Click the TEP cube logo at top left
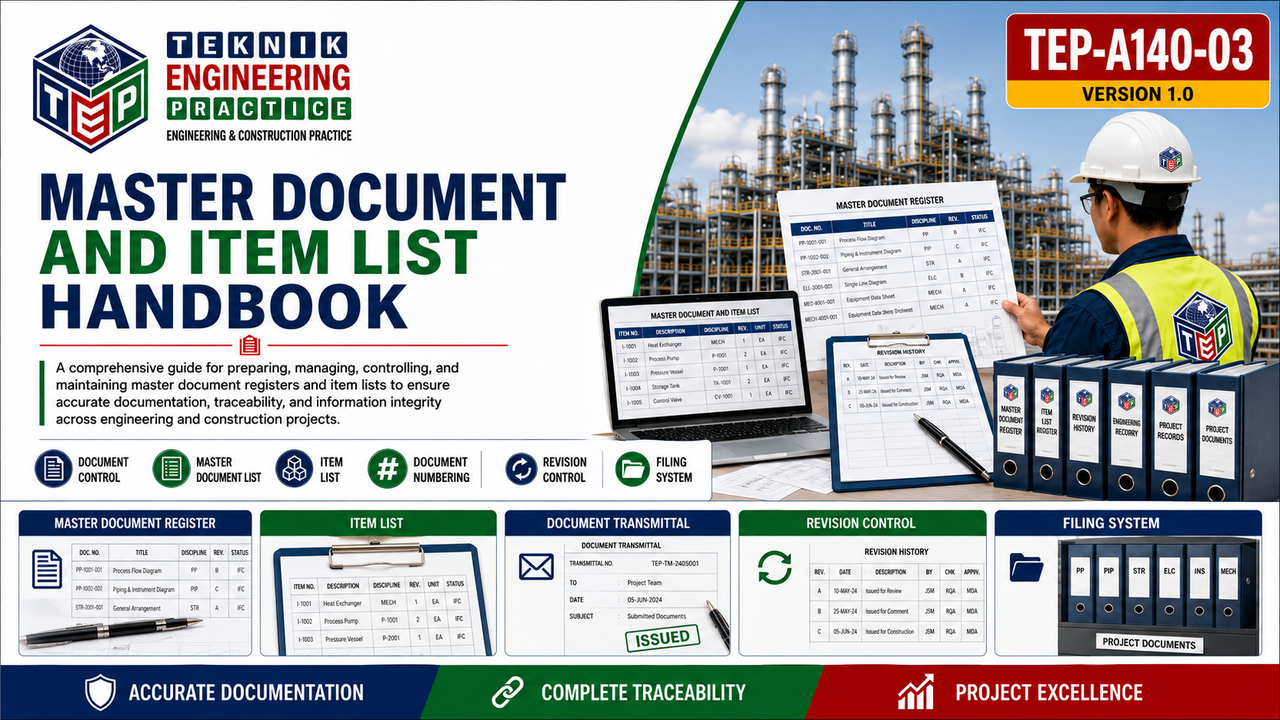The width and height of the screenshot is (1280, 720). pyautogui.click(x=91, y=89)
